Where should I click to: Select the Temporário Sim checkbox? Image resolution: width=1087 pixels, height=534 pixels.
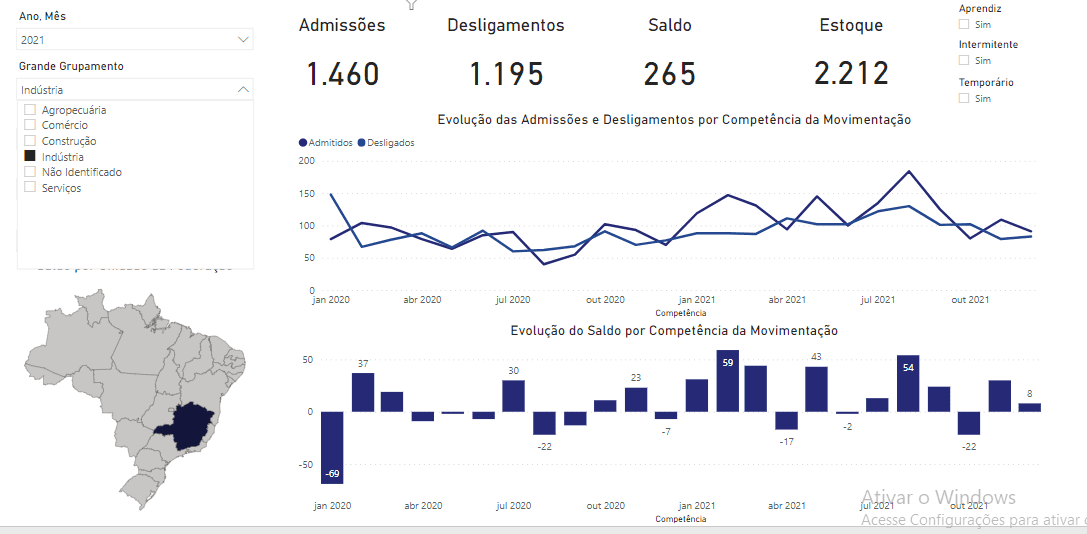[964, 98]
